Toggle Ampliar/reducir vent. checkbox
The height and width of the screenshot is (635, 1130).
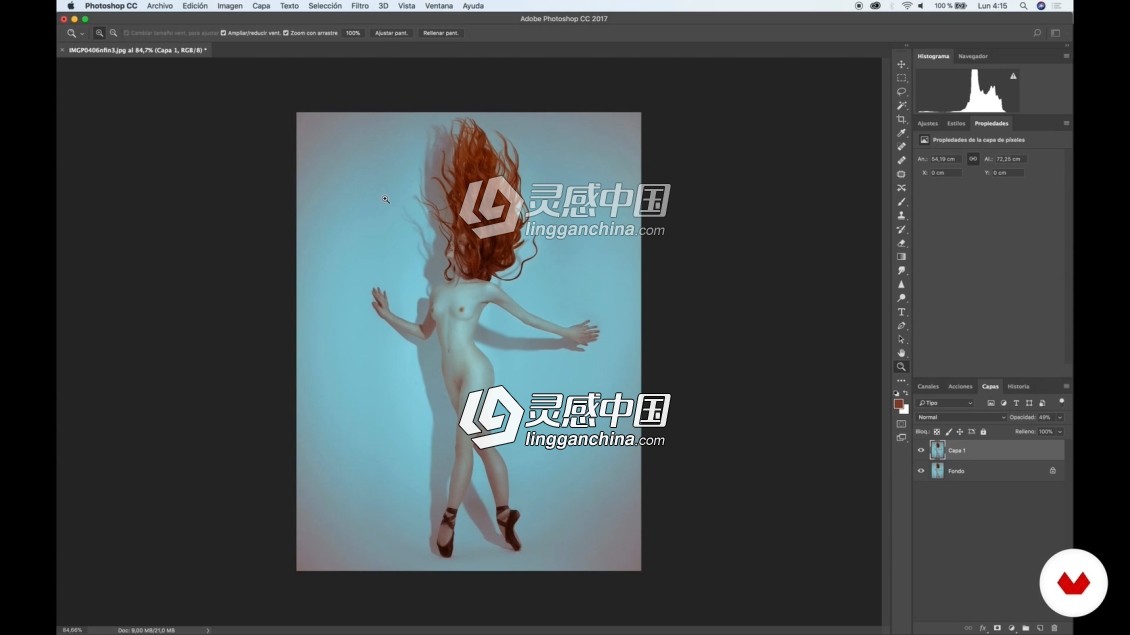(x=223, y=33)
